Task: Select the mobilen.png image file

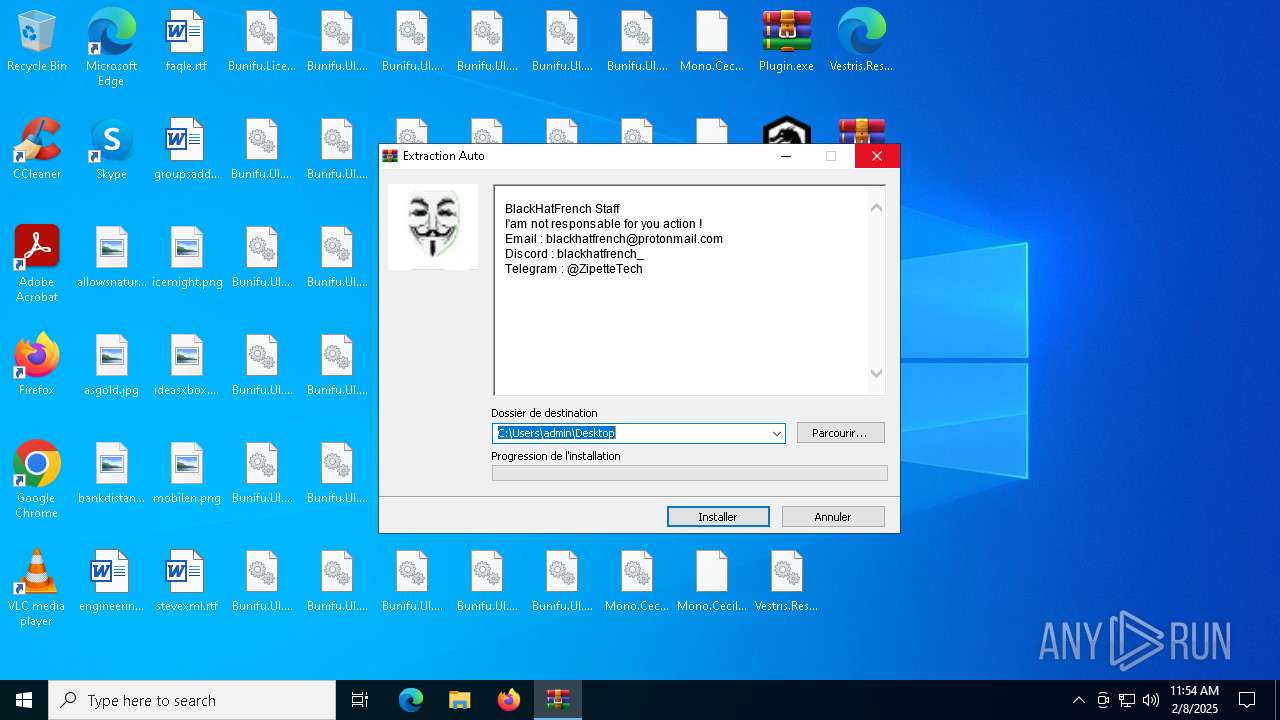Action: click(x=186, y=473)
